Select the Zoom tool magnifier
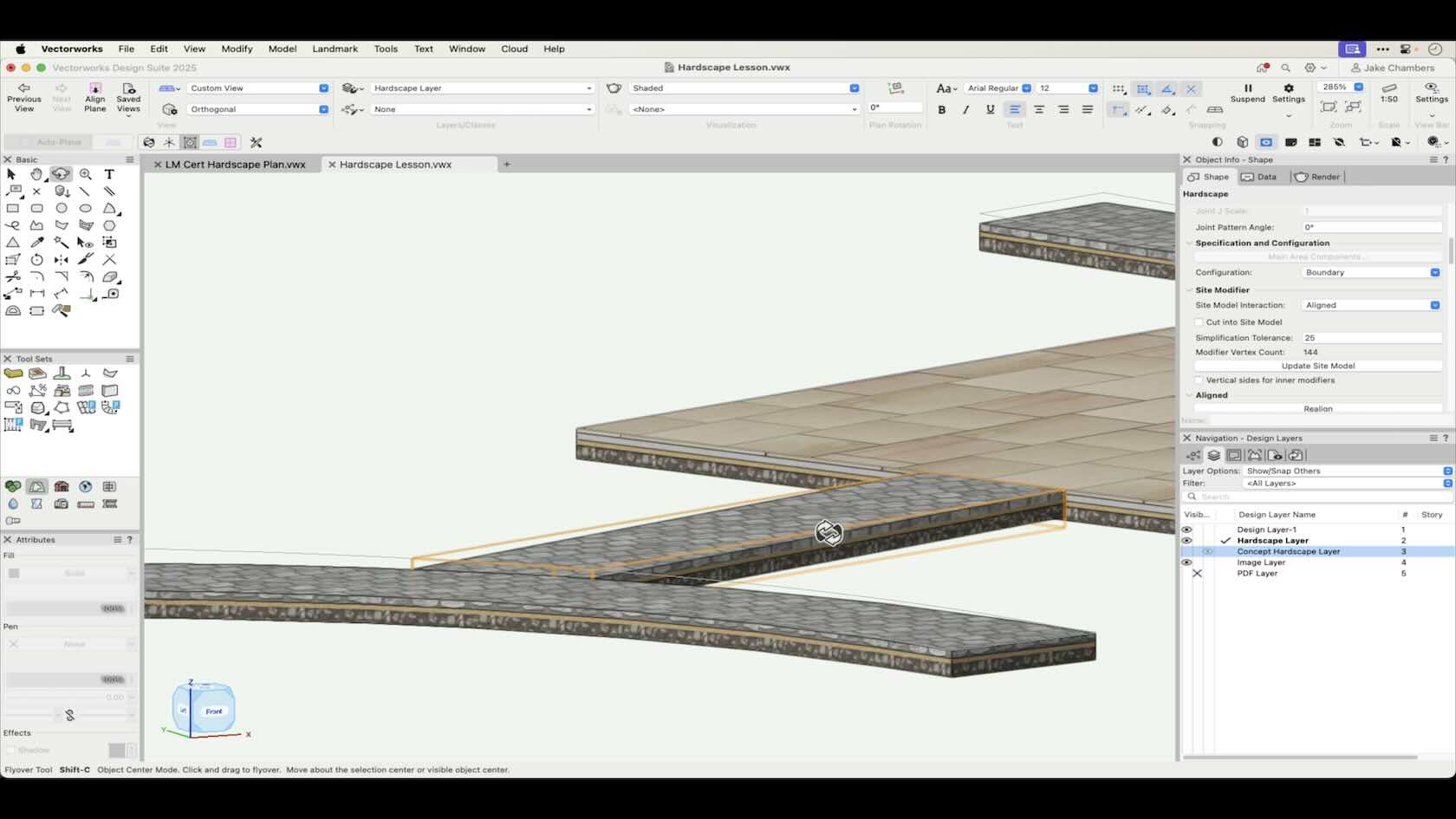The image size is (1456, 819). coord(86,174)
